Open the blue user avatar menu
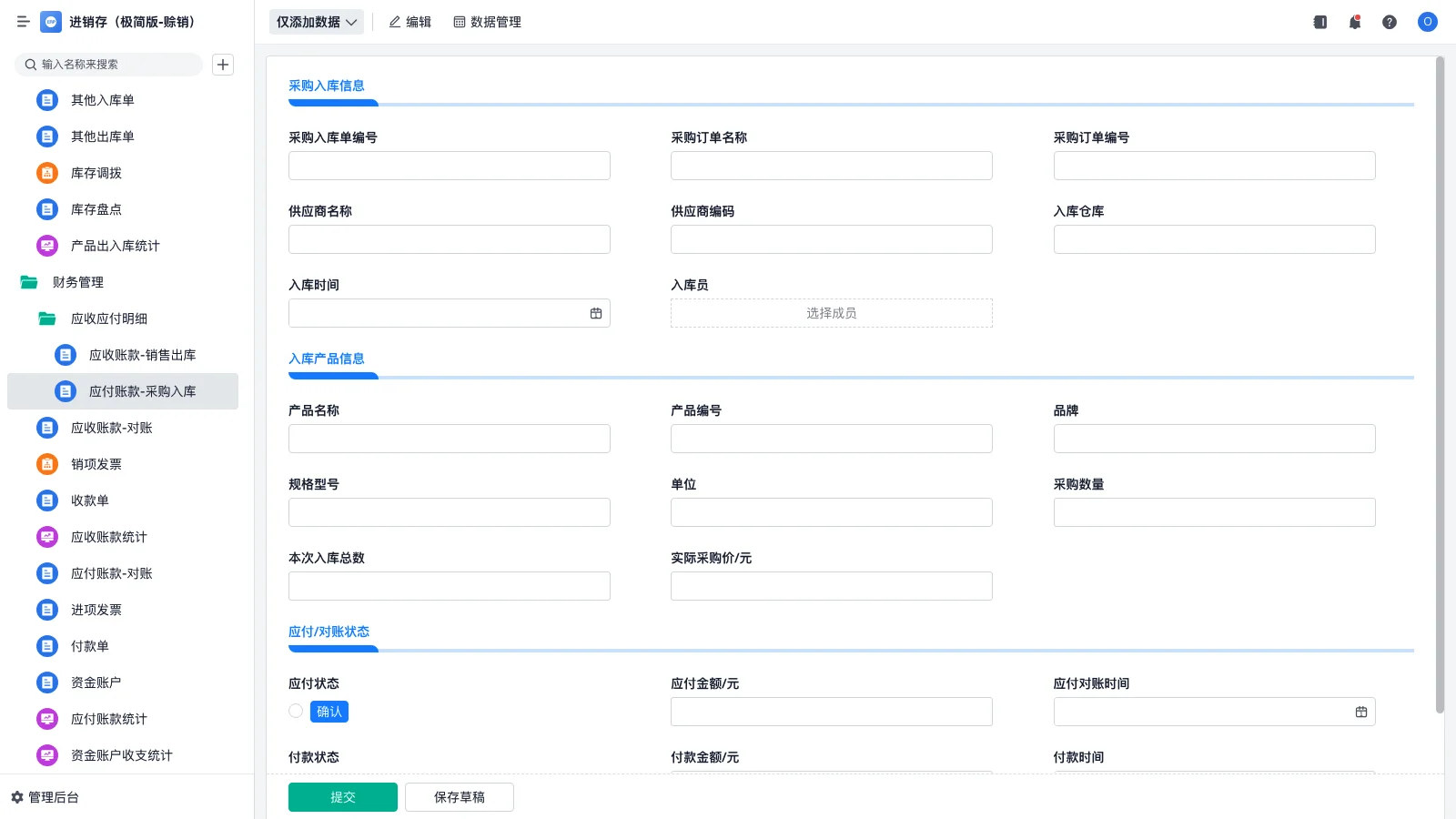The height and width of the screenshot is (819, 1456). (x=1427, y=23)
